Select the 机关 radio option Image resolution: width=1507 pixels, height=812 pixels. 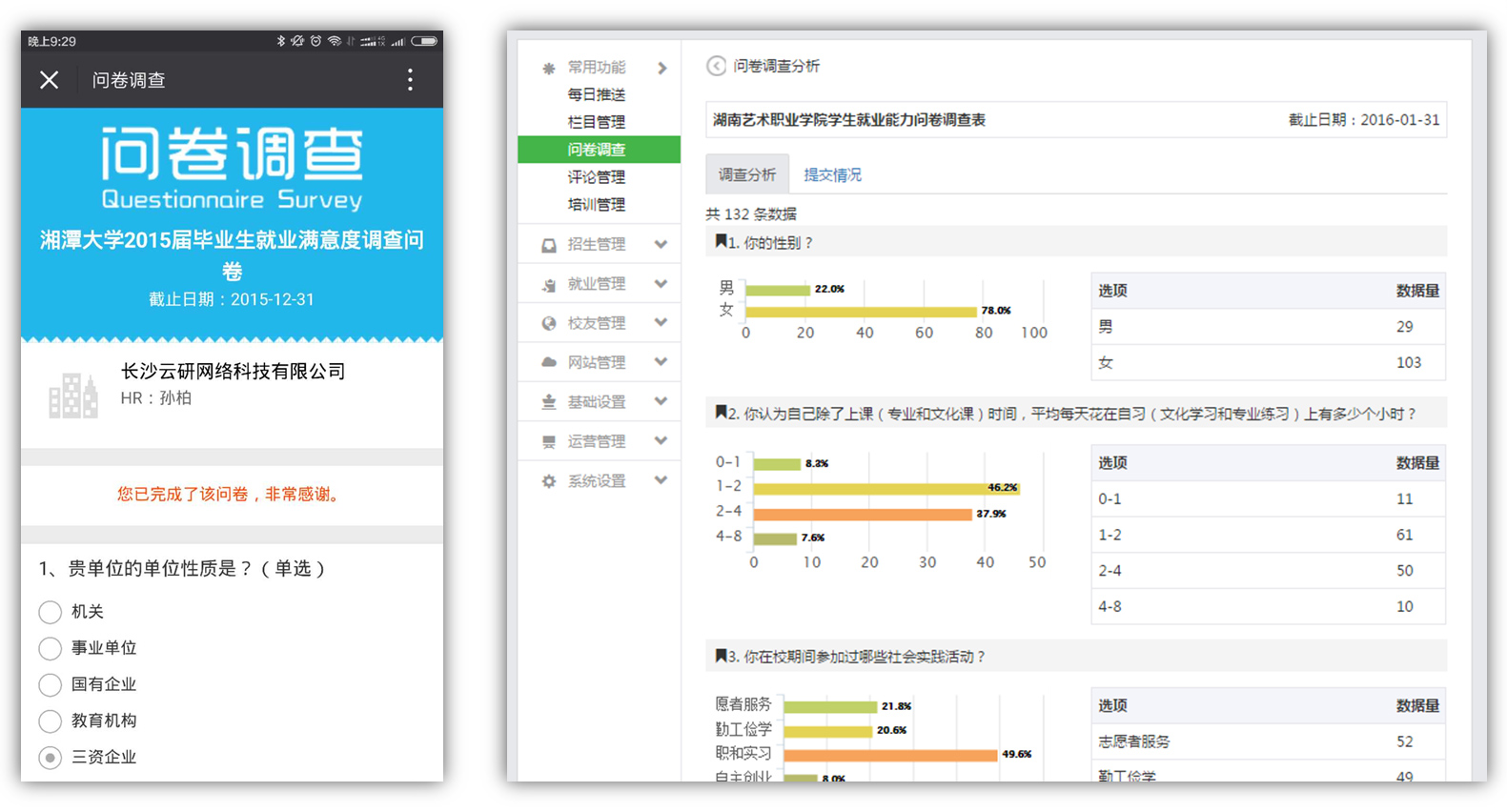tap(51, 612)
